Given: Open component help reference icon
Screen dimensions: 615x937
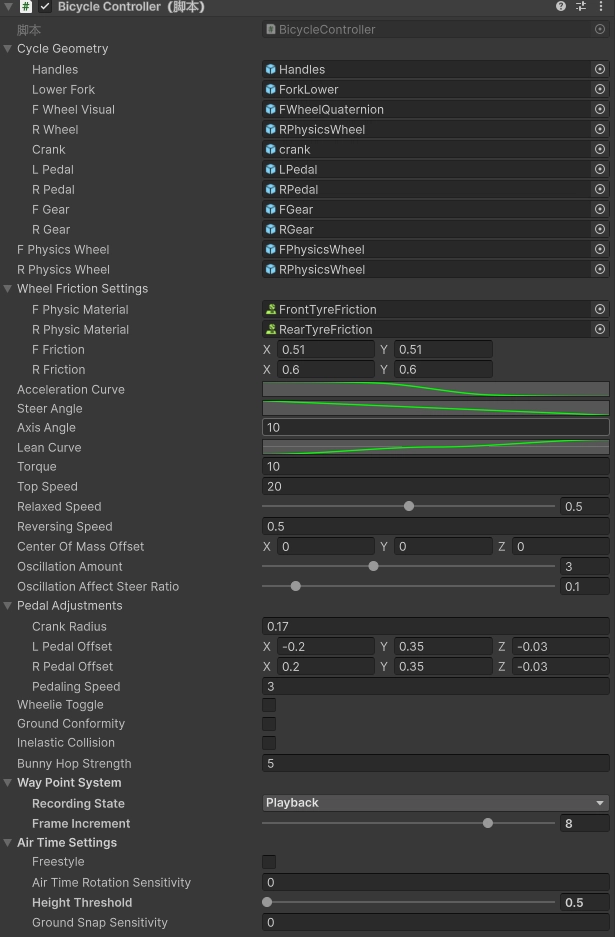Looking at the screenshot, I should pos(561,7).
